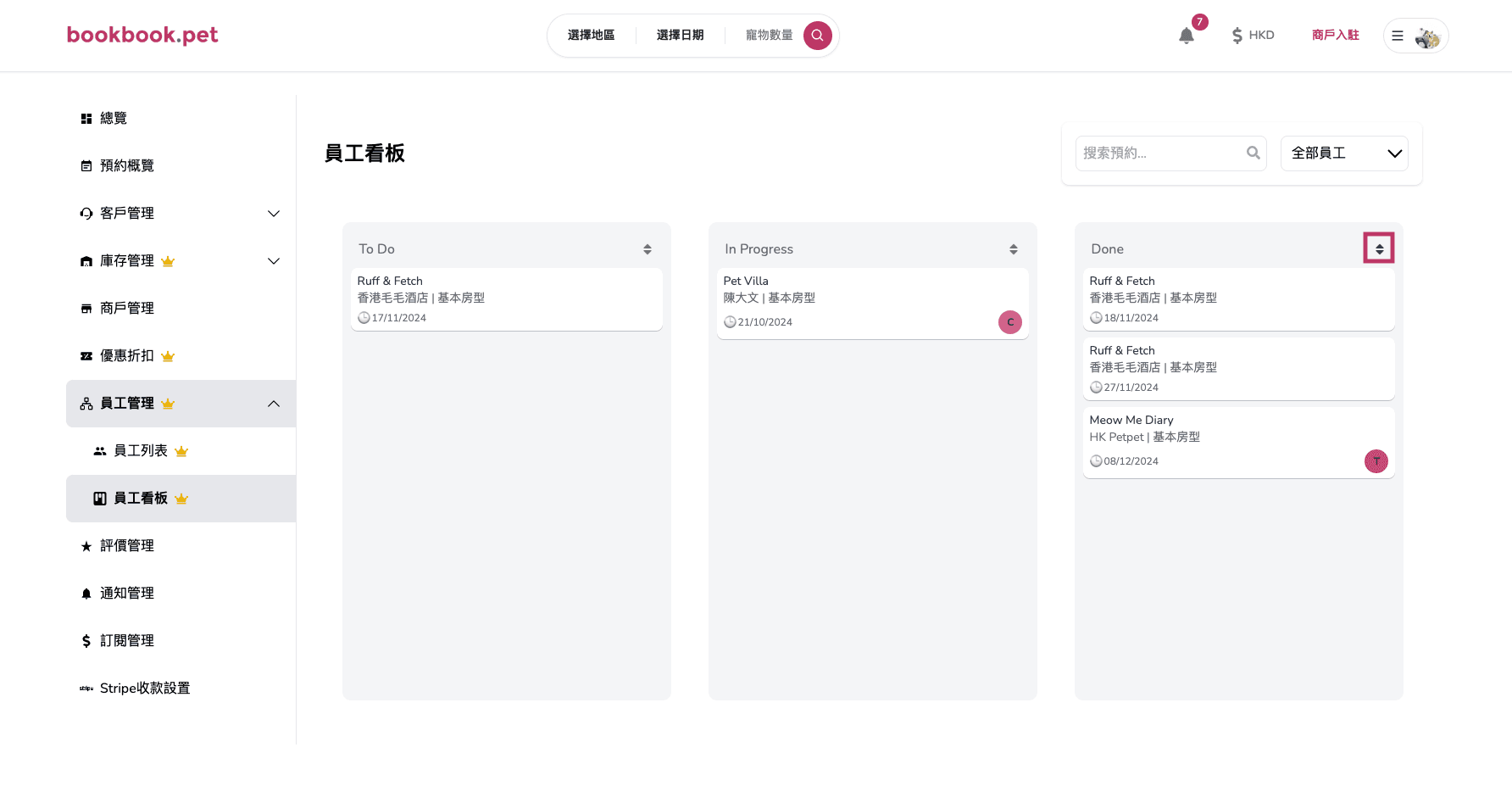Sort the In Progress column
This screenshot has width=1512, height=792.
coord(1014,249)
